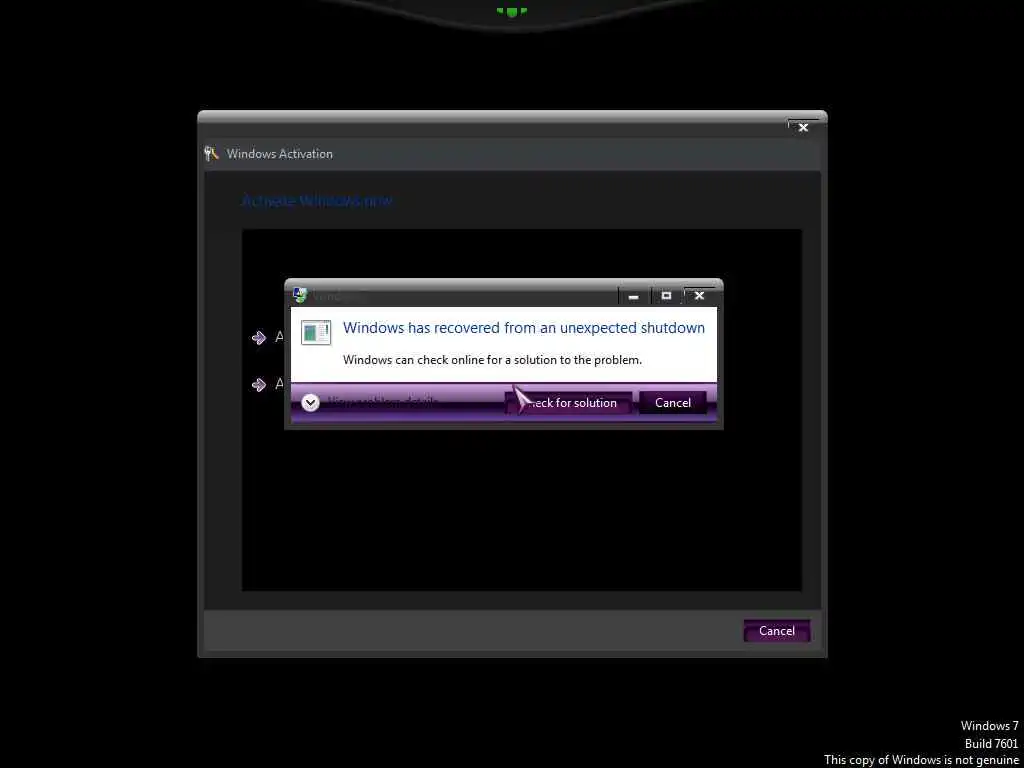Maximize the unexpected shutdown dialog
The image size is (1024, 768).
click(666, 296)
